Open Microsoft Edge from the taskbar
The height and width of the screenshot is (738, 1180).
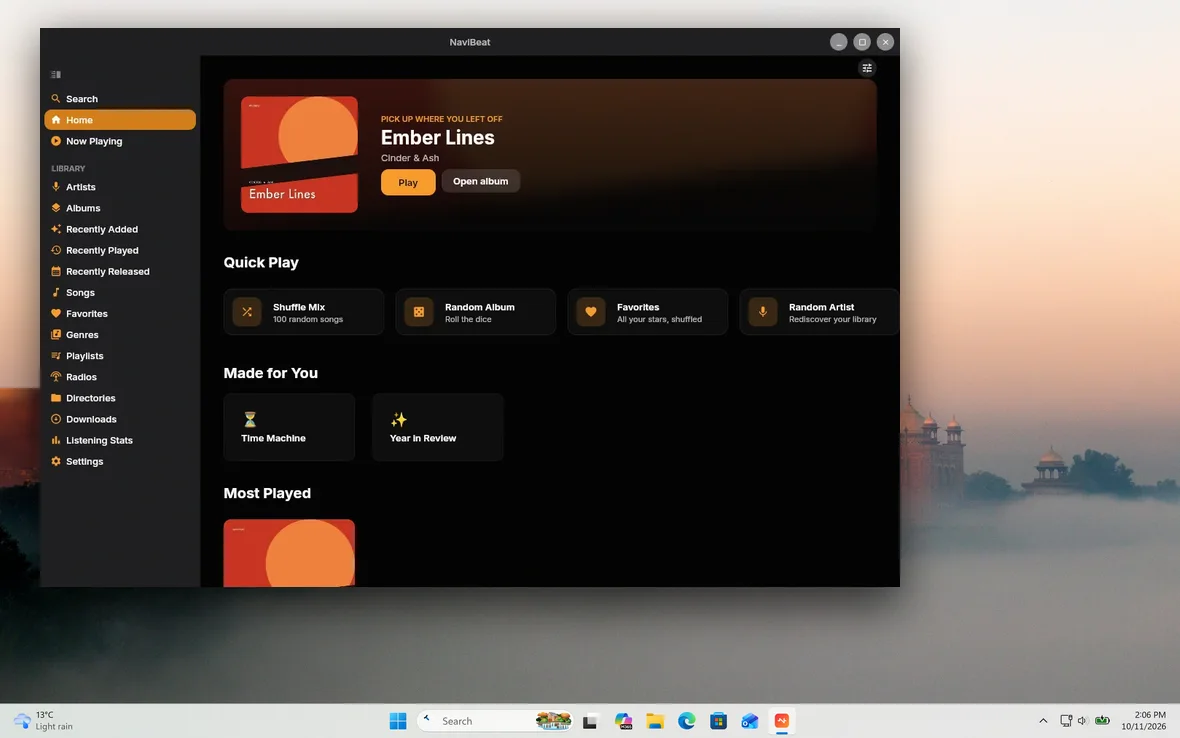pyautogui.click(x=686, y=721)
